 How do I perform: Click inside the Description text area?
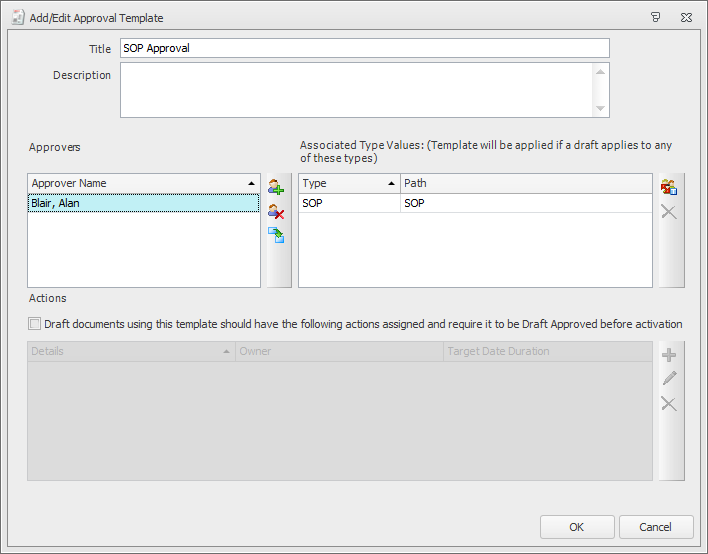(356, 90)
